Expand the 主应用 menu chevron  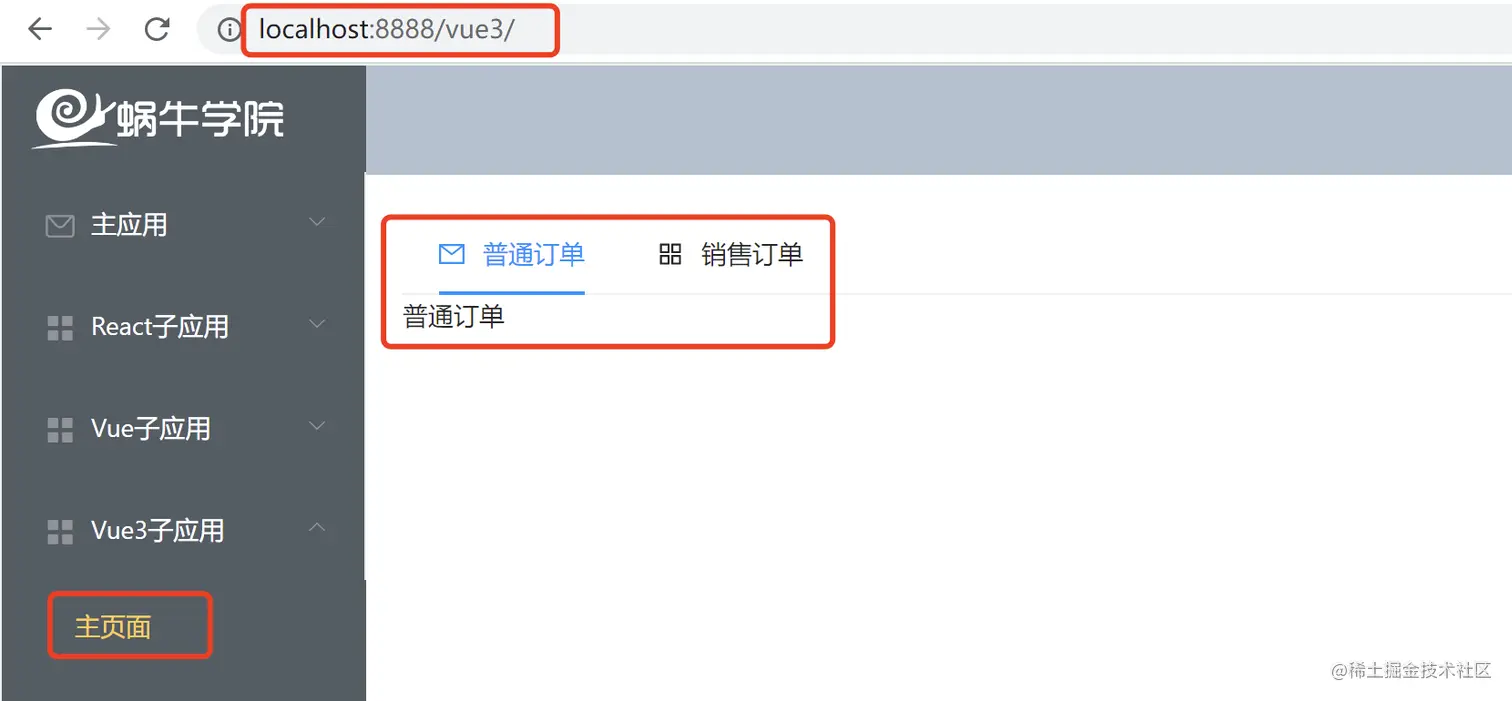317,222
